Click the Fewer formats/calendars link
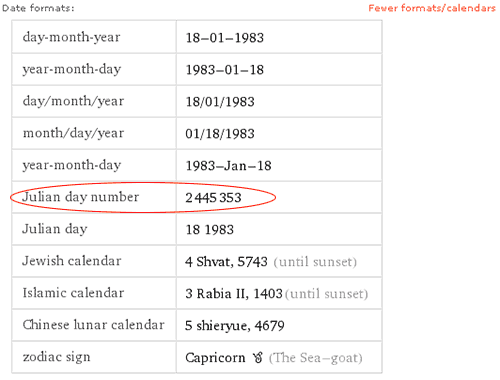Image resolution: width=500 pixels, height=380 pixels. coord(432,8)
